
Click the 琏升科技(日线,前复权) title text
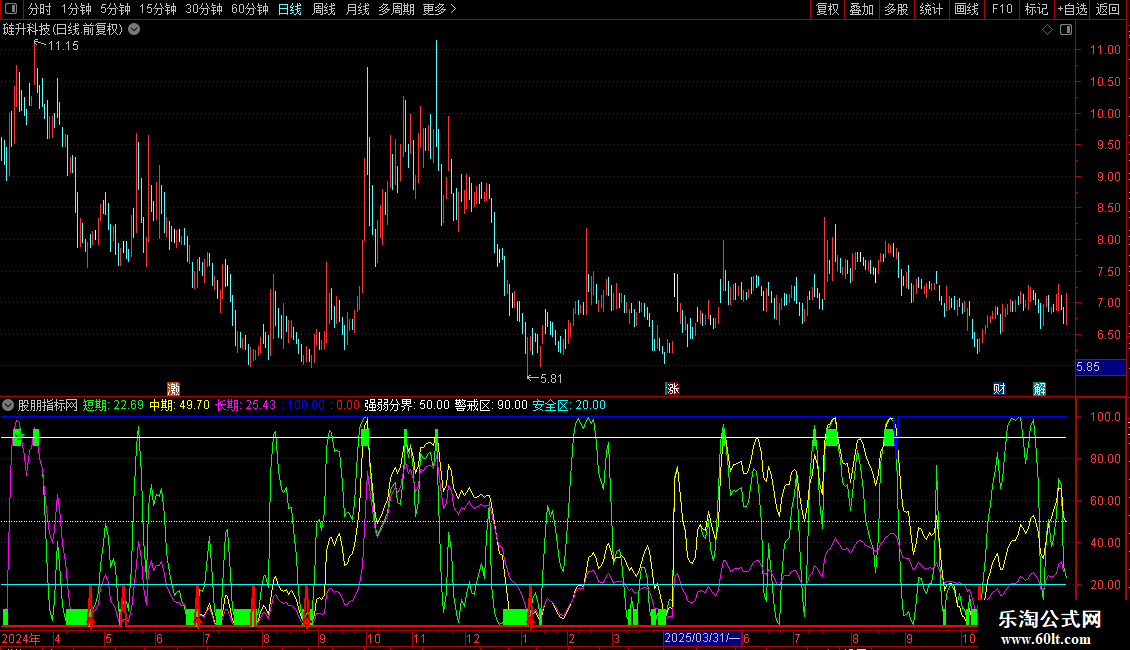(63, 30)
